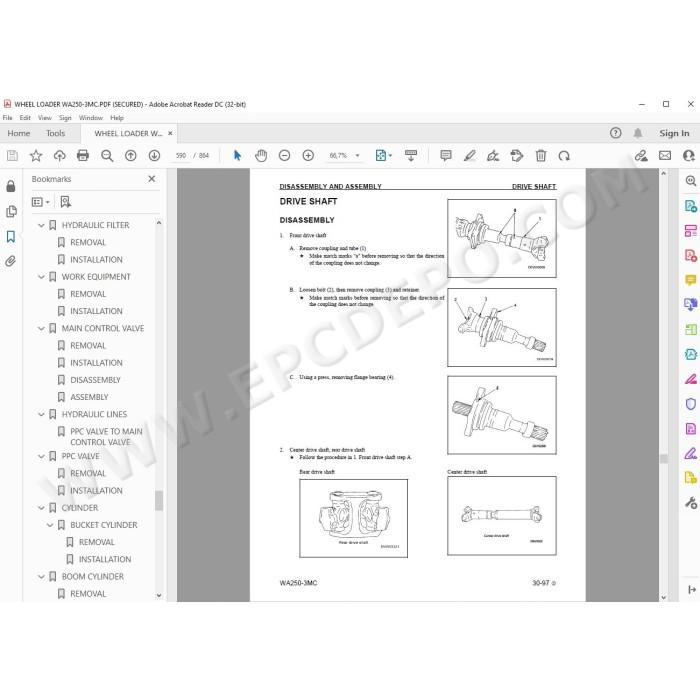Choose the Hand pan tool
This screenshot has width=700, height=700.
pos(261,155)
